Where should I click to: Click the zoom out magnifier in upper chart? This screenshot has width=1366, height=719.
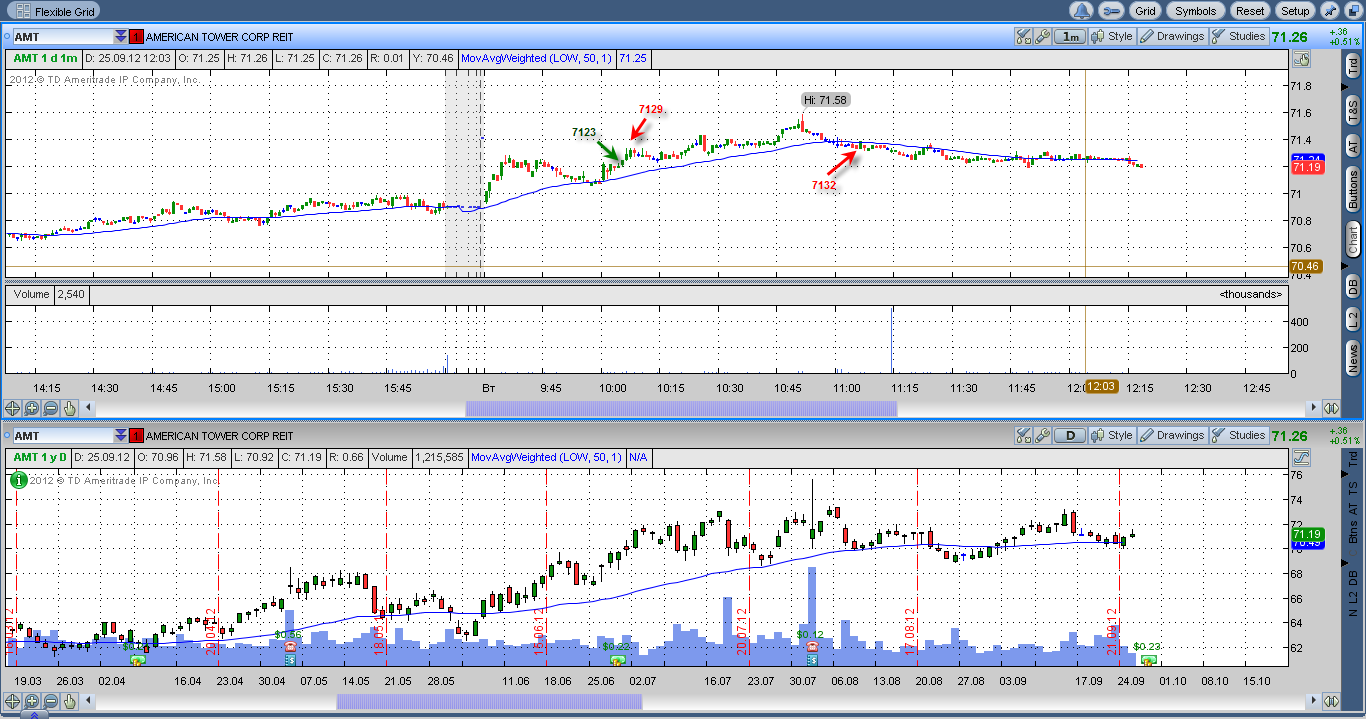tap(51, 408)
